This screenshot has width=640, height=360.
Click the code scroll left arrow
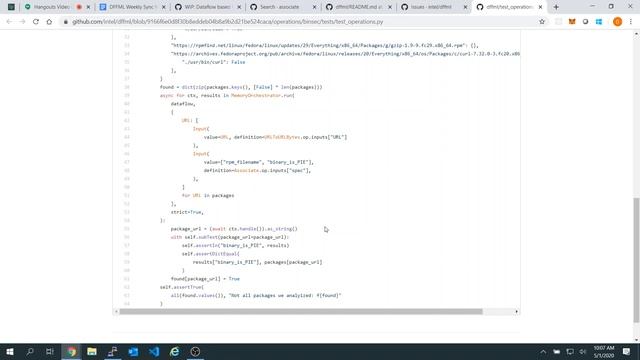point(116,311)
